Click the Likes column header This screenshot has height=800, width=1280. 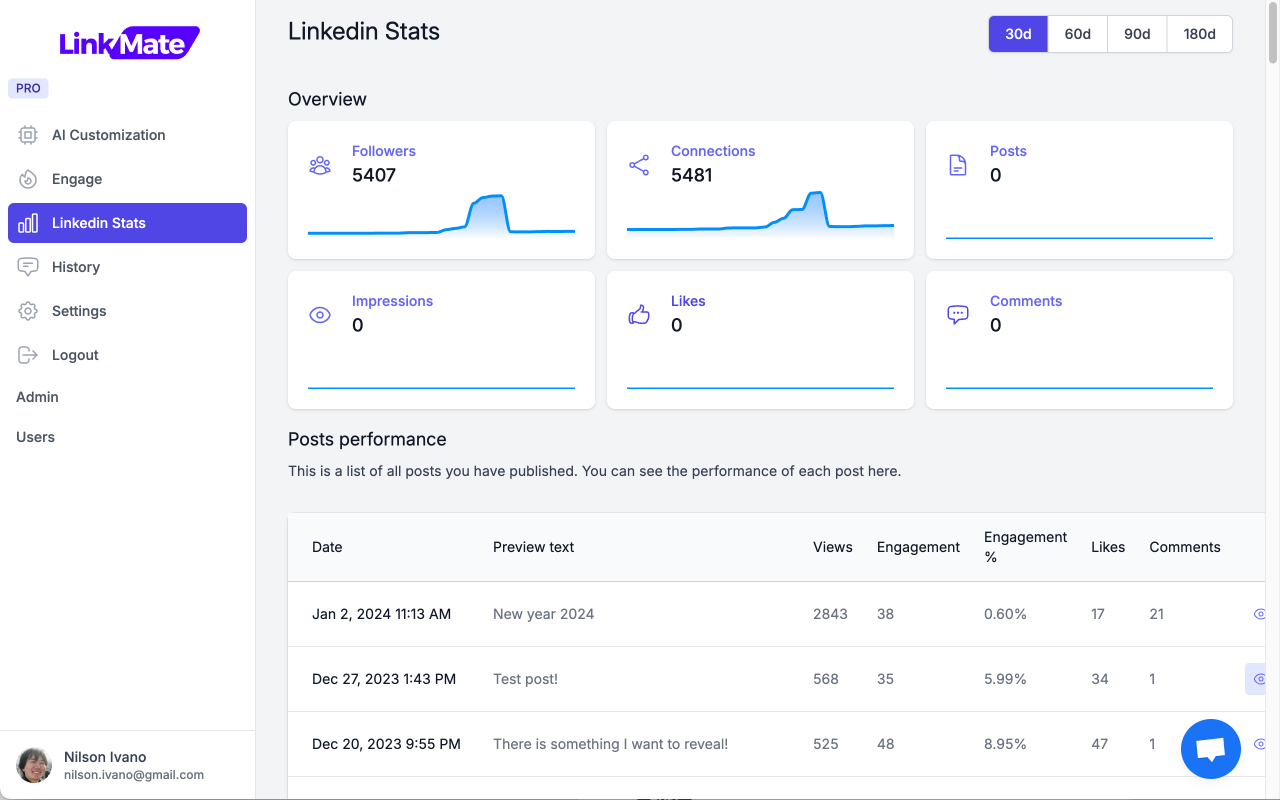point(1108,547)
